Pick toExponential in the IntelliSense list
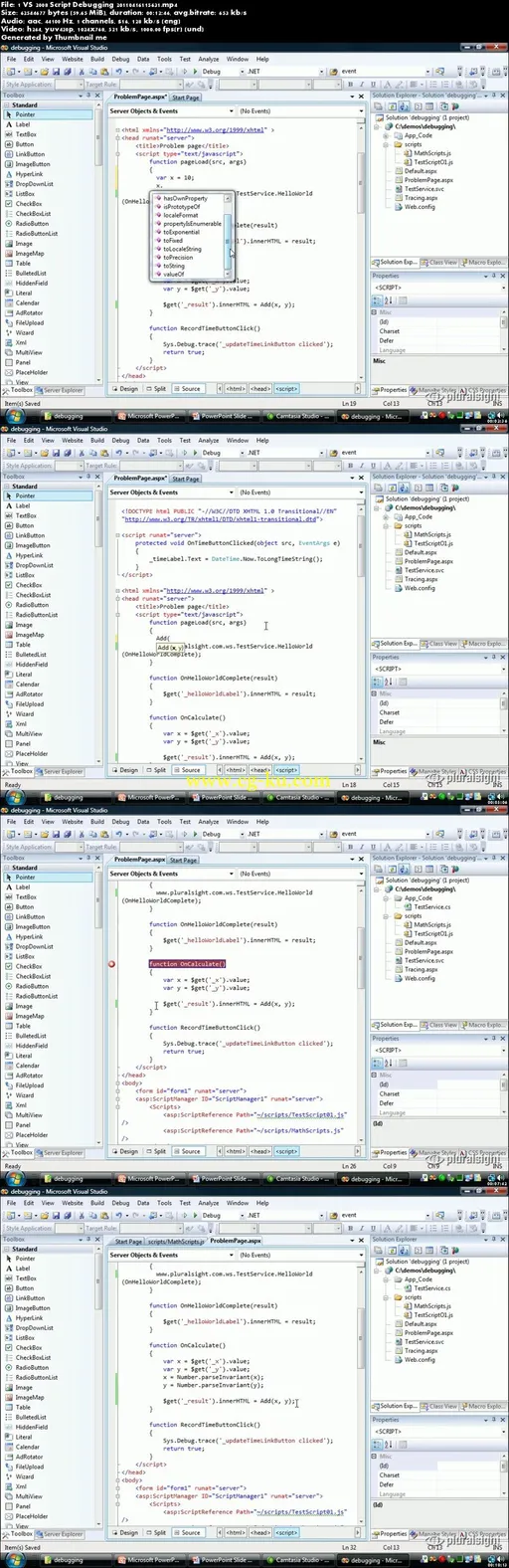Screen dimensions: 509x1568 [181, 232]
